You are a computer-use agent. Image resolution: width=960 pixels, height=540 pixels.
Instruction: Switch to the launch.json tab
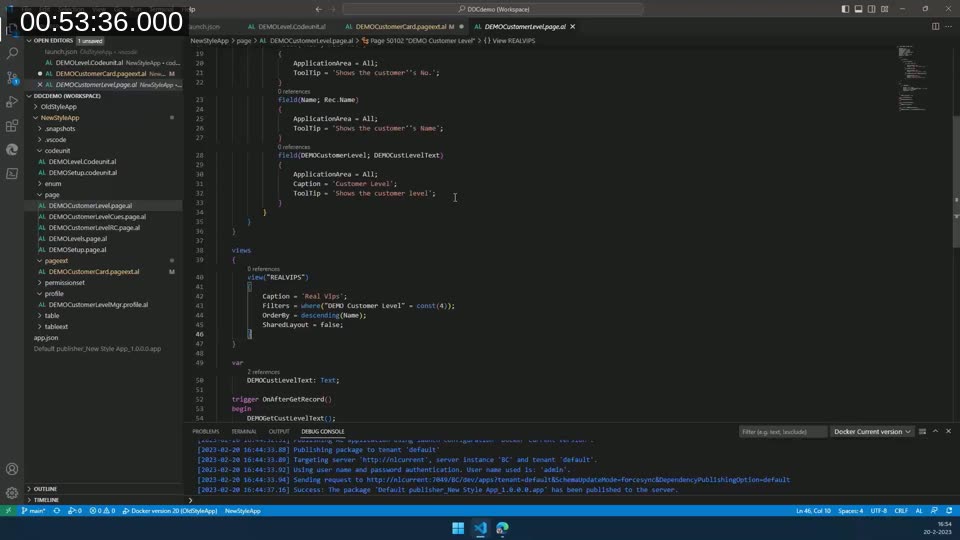[204, 26]
